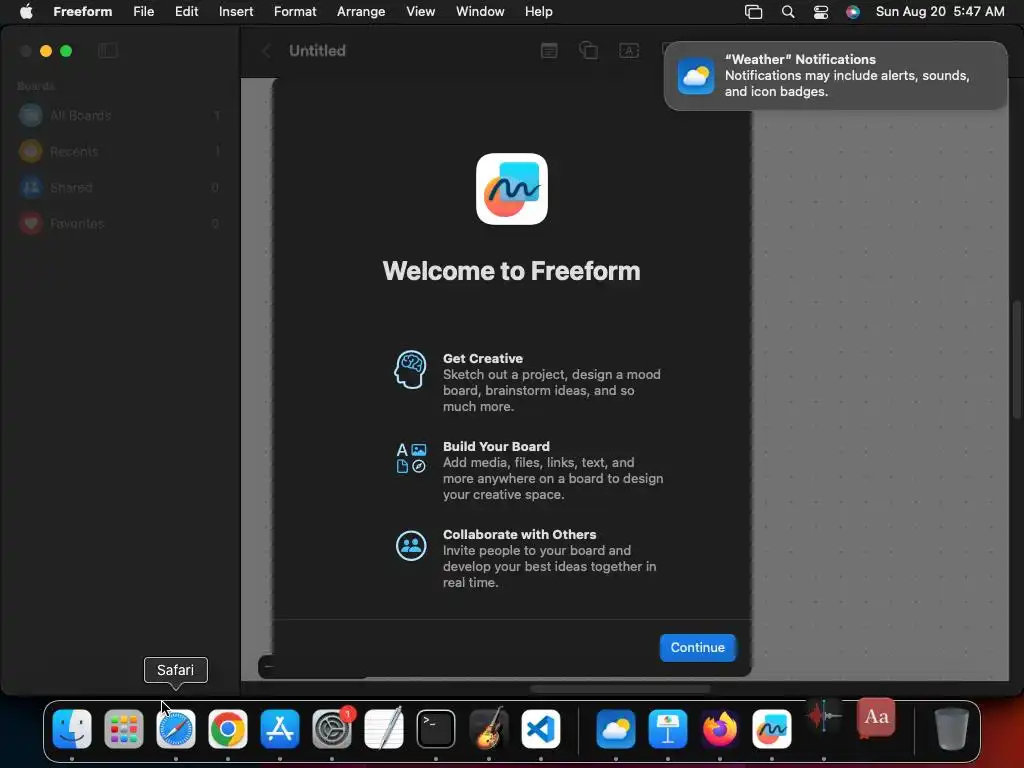1024x768 pixels.
Task: Open the Weather Notifications banner
Action: [835, 75]
